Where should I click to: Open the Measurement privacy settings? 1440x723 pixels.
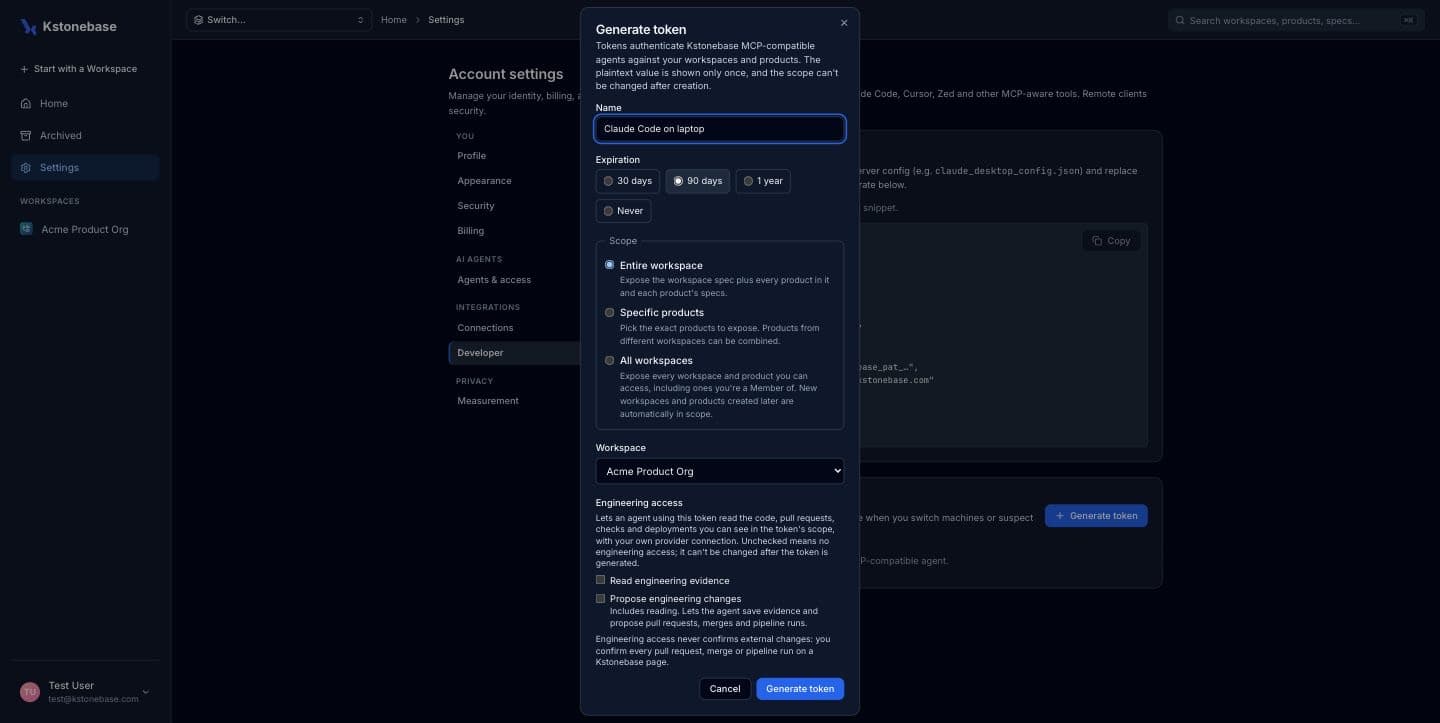(x=488, y=401)
